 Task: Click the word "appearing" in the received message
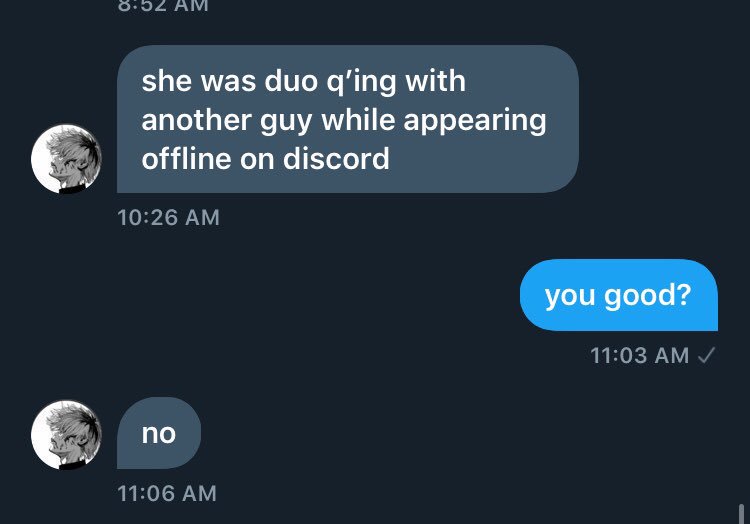[x=474, y=120]
